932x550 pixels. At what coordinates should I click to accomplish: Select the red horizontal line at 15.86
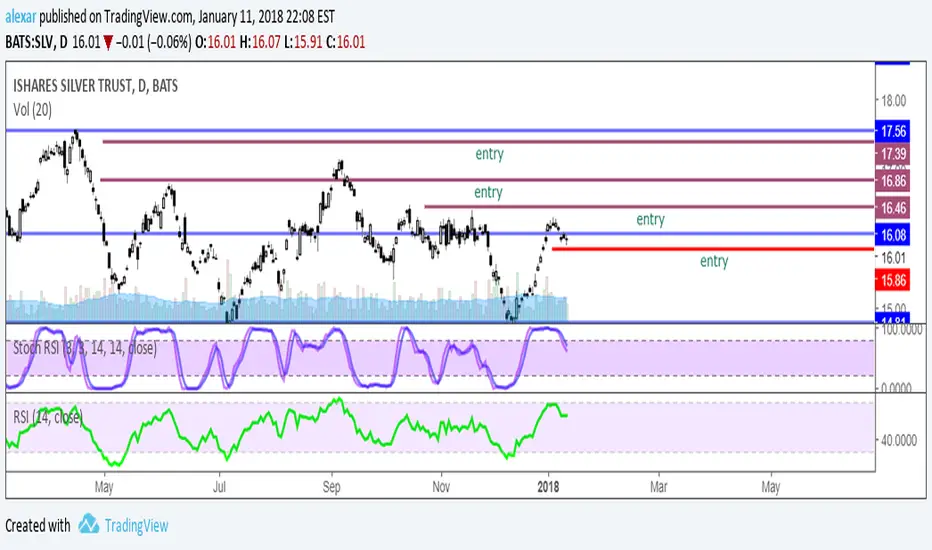(713, 249)
